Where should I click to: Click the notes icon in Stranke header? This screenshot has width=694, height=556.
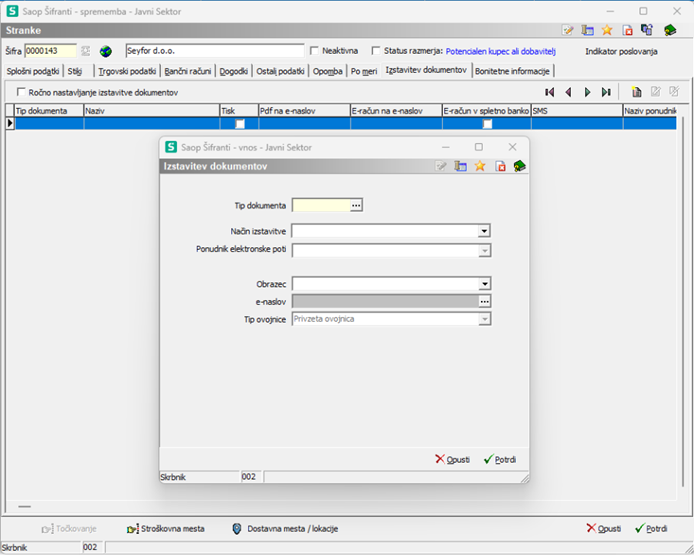click(567, 30)
